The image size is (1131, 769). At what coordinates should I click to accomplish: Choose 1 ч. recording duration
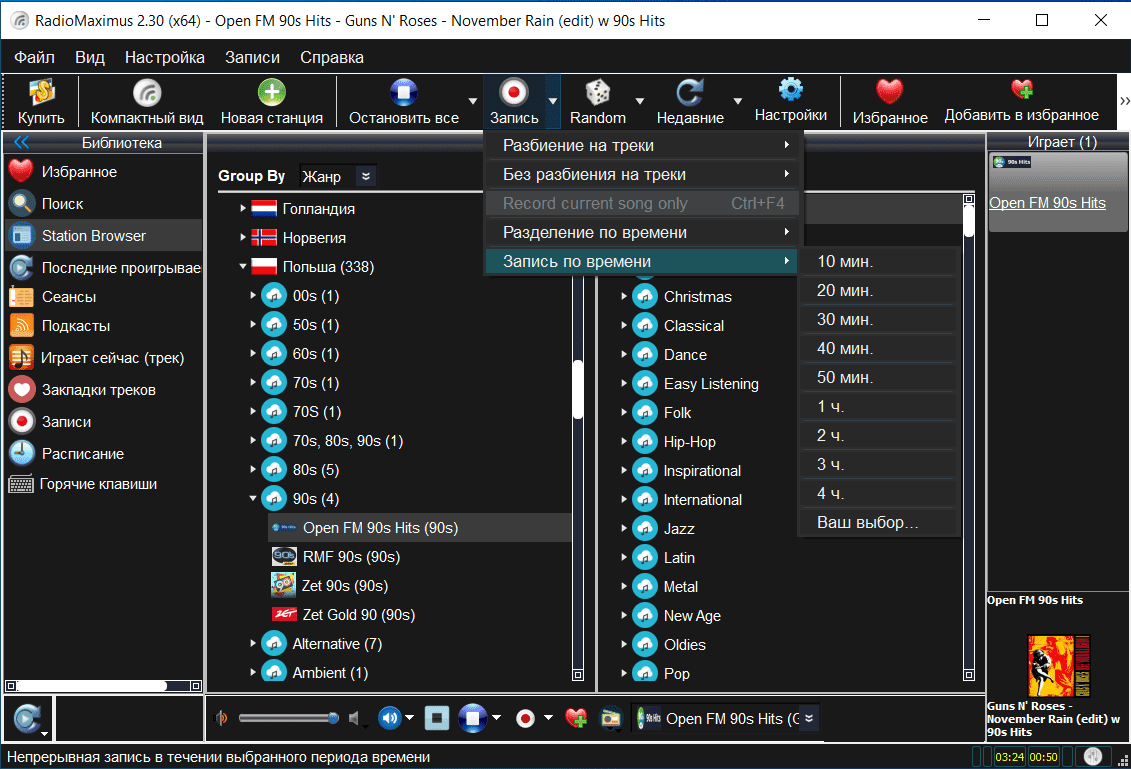click(880, 406)
